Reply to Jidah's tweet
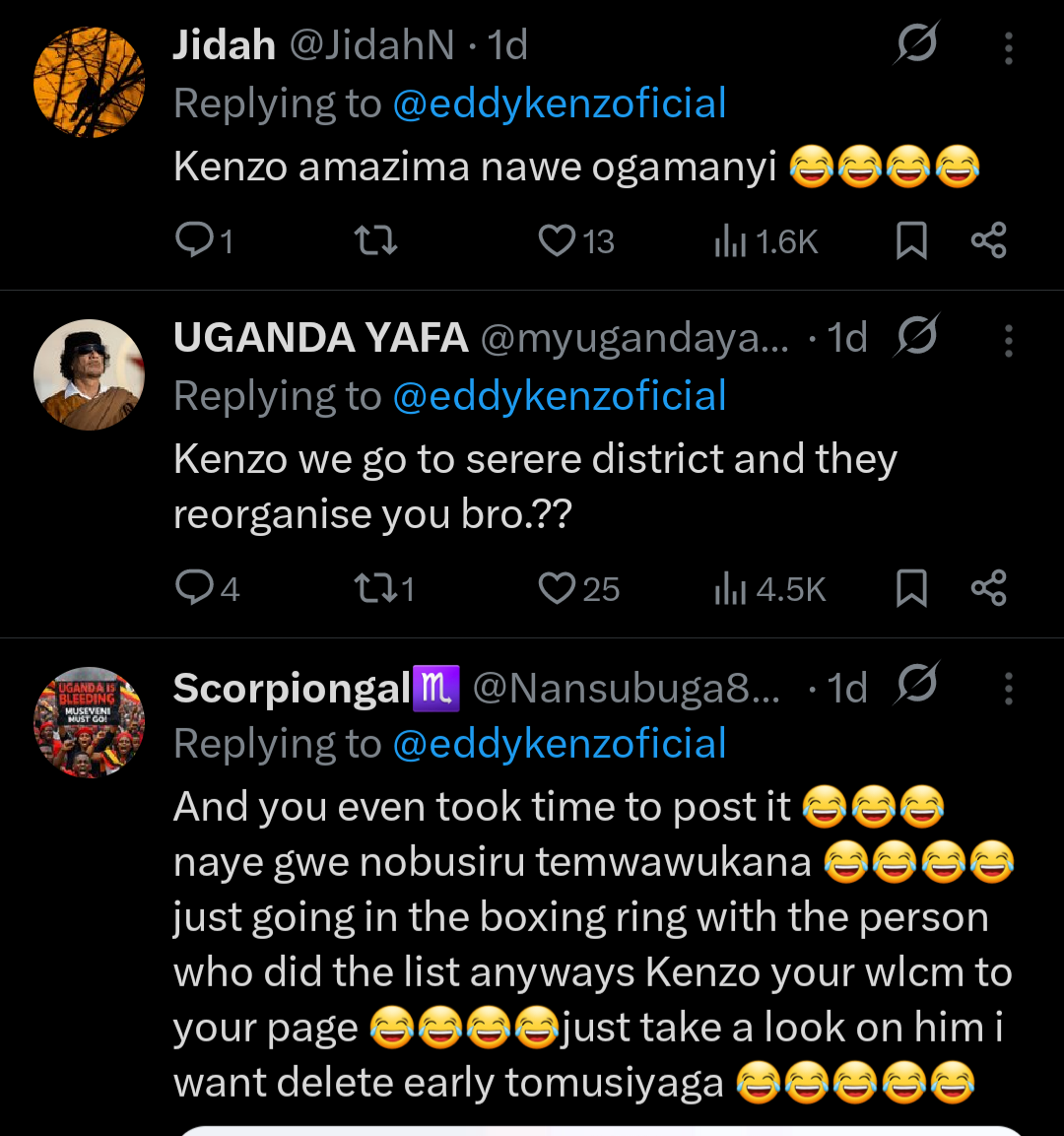This screenshot has width=1064, height=1136. 193,240
